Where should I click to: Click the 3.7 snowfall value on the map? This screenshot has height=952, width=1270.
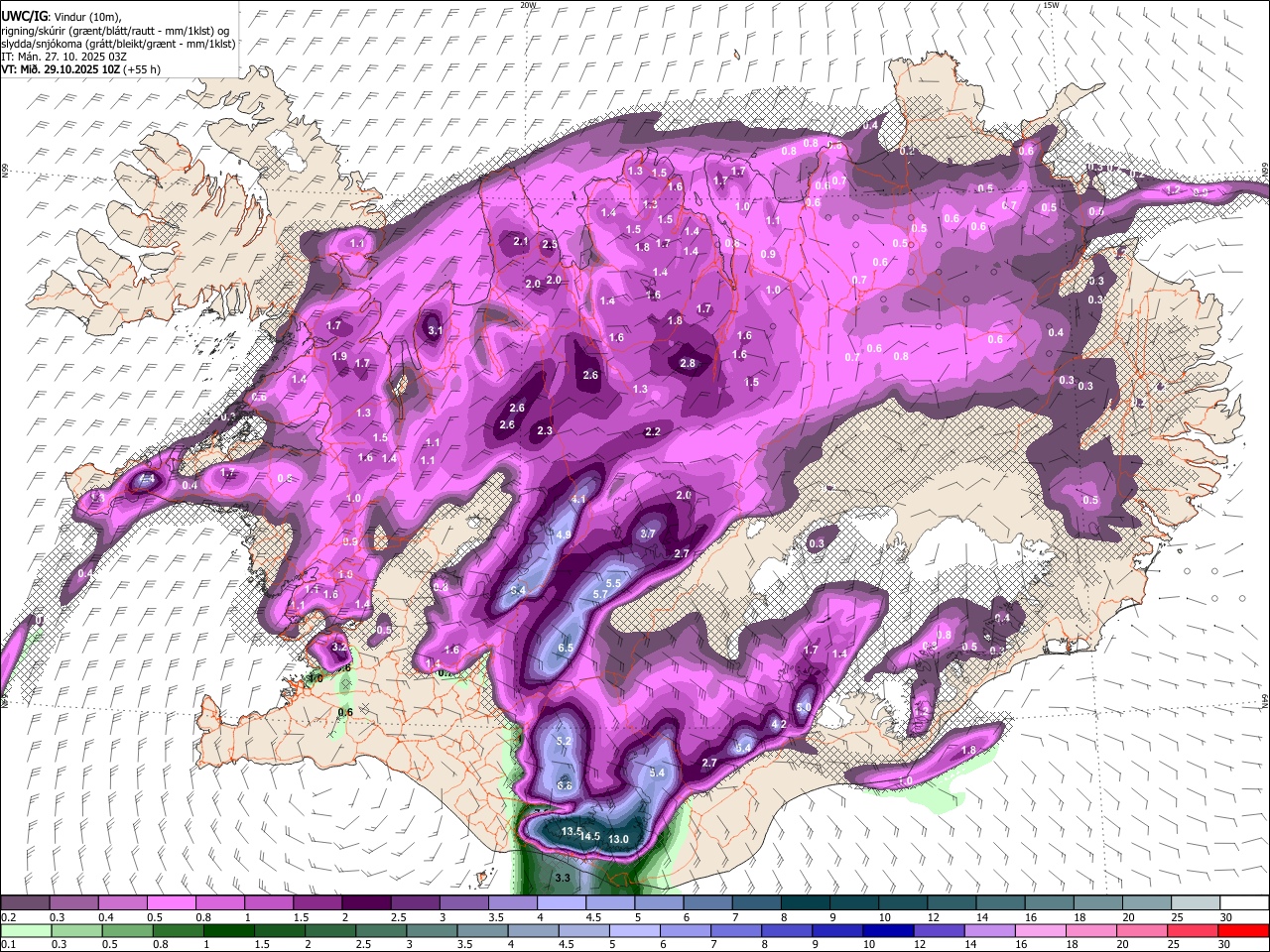648,534
